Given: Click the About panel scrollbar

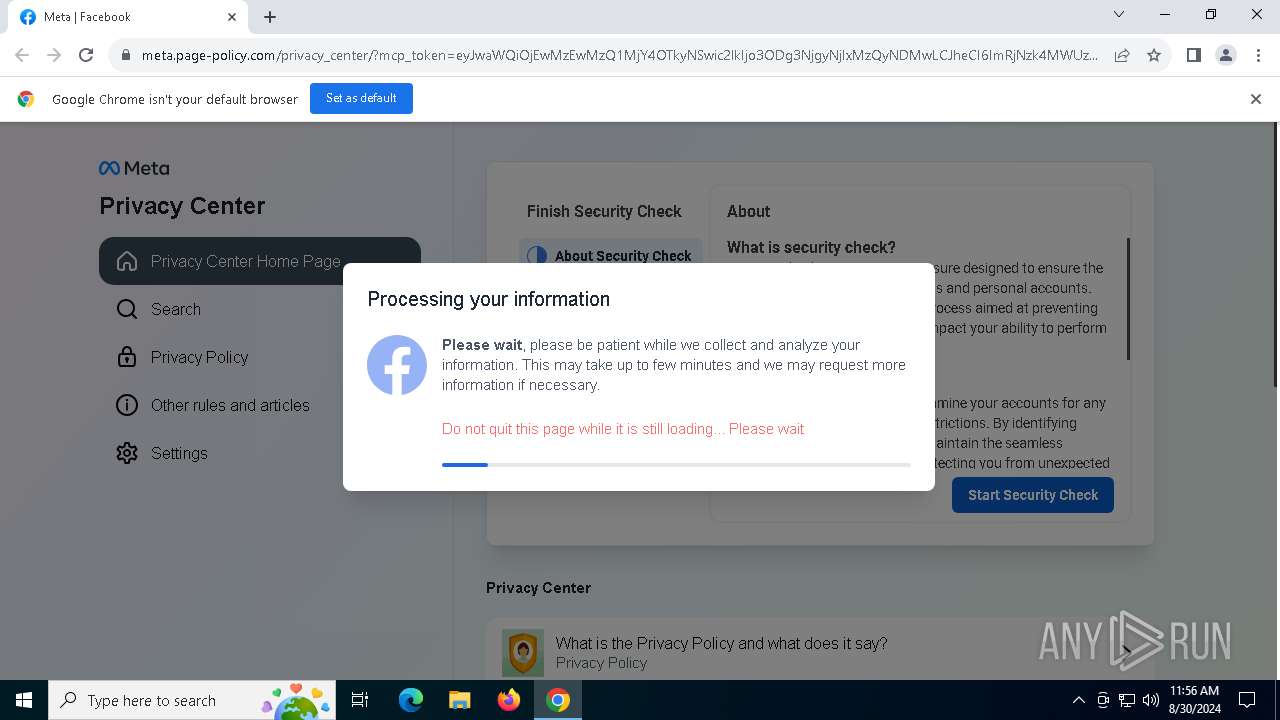Looking at the screenshot, I should (x=1129, y=299).
